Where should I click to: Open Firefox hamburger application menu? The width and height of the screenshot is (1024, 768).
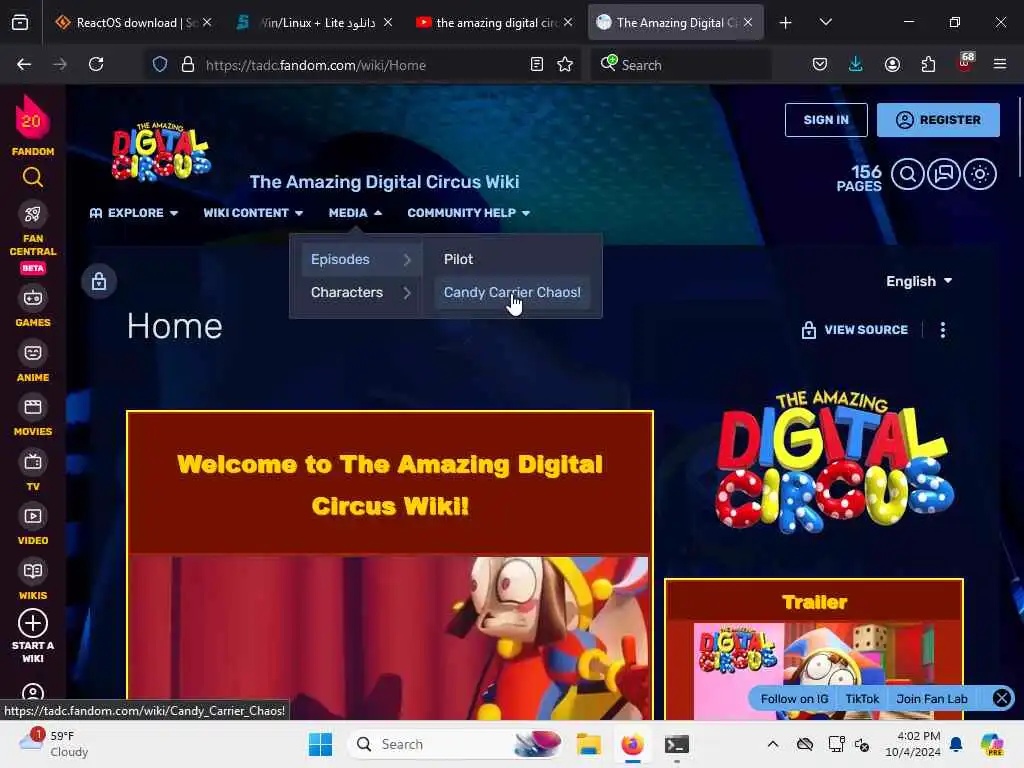1000,64
